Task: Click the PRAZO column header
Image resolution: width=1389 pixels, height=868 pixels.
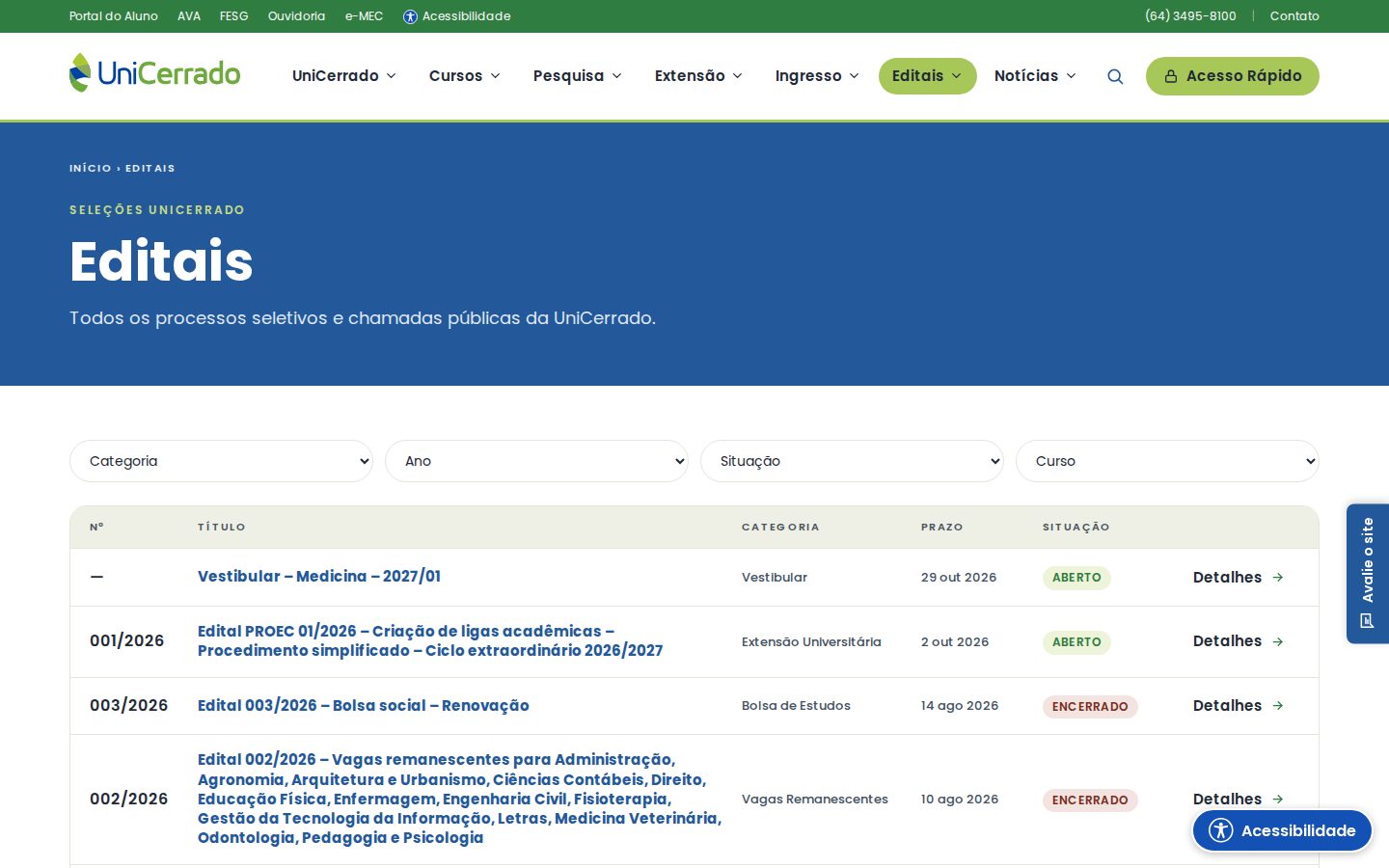Action: pos(942,528)
